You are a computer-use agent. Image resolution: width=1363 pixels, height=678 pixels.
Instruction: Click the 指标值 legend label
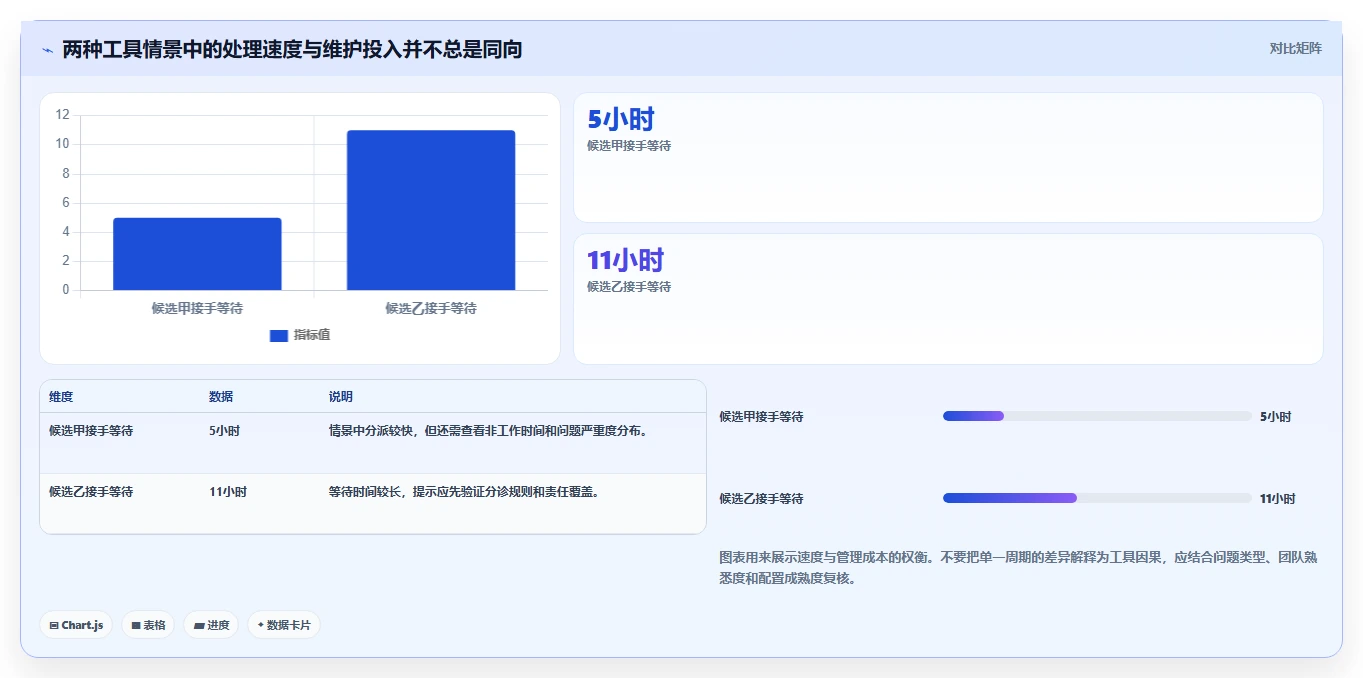[x=312, y=335]
